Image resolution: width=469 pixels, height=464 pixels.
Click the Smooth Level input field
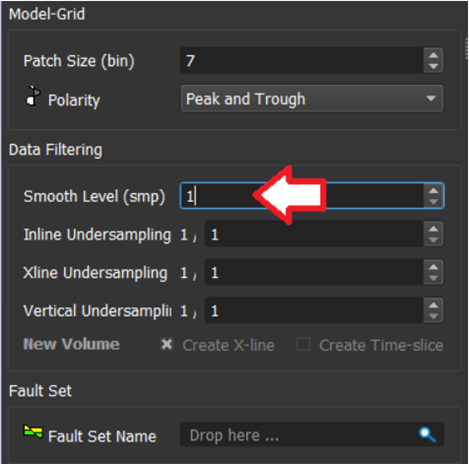[302, 196]
